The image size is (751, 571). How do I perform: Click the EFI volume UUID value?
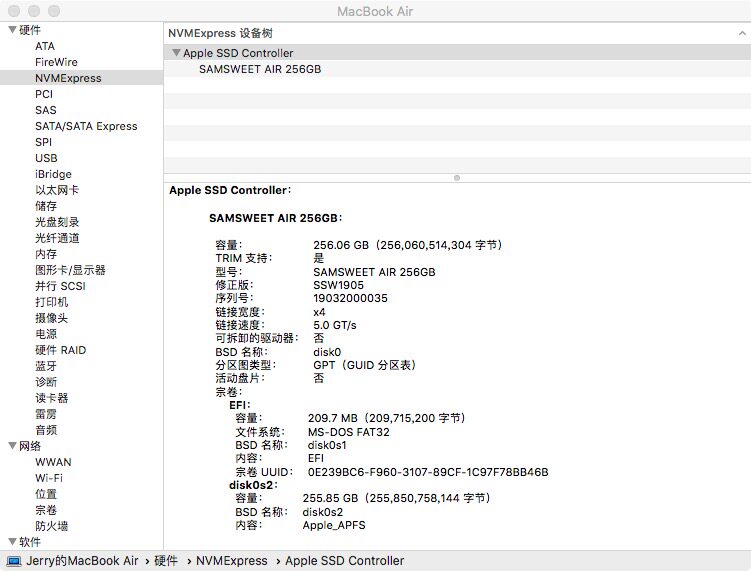pyautogui.click(x=428, y=472)
